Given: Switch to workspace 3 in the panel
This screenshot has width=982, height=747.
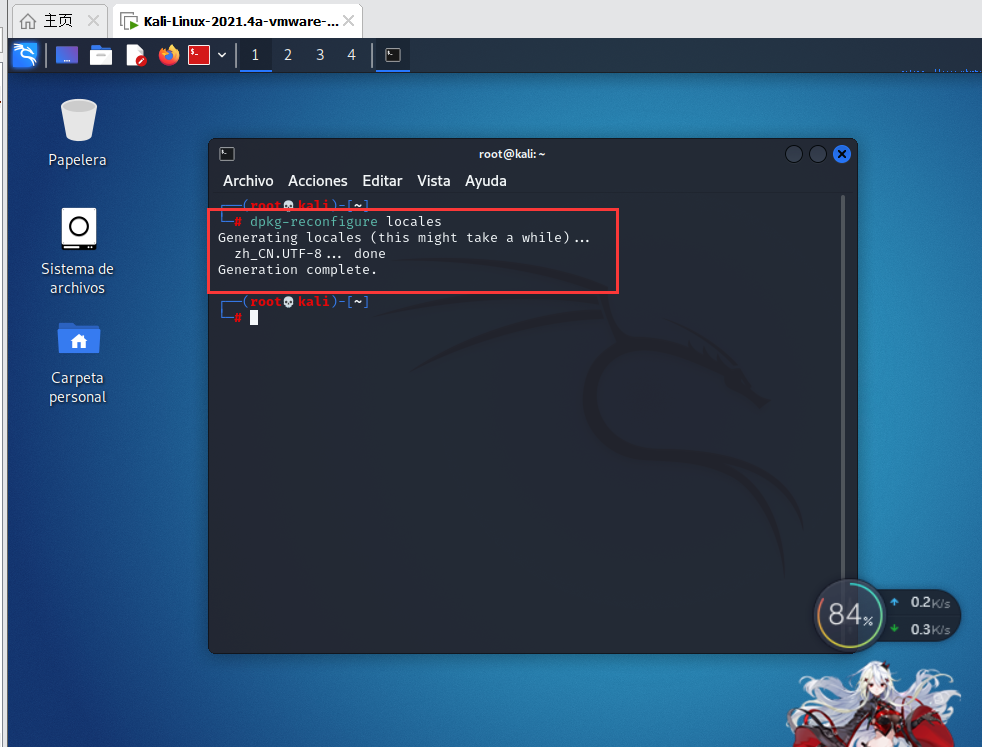Looking at the screenshot, I should [319, 55].
